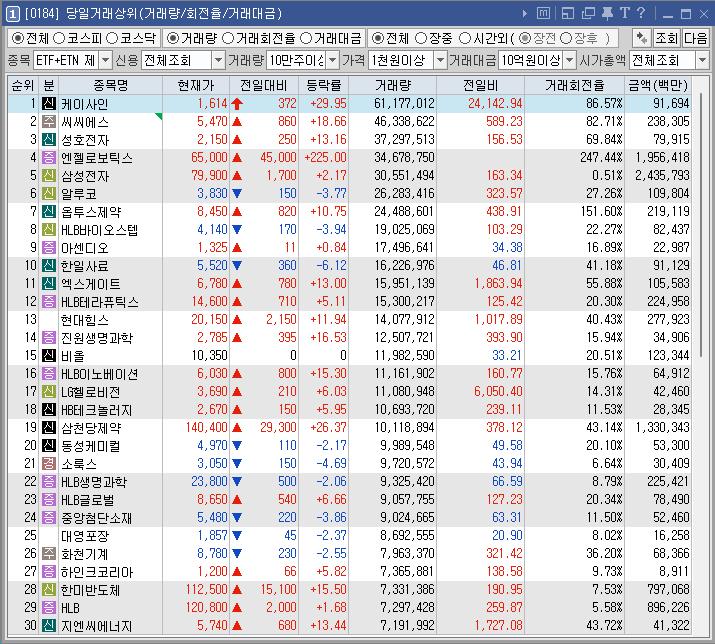Select the 거래량 ranking radio button
Image resolution: width=715 pixels, height=644 pixels.
(172, 39)
